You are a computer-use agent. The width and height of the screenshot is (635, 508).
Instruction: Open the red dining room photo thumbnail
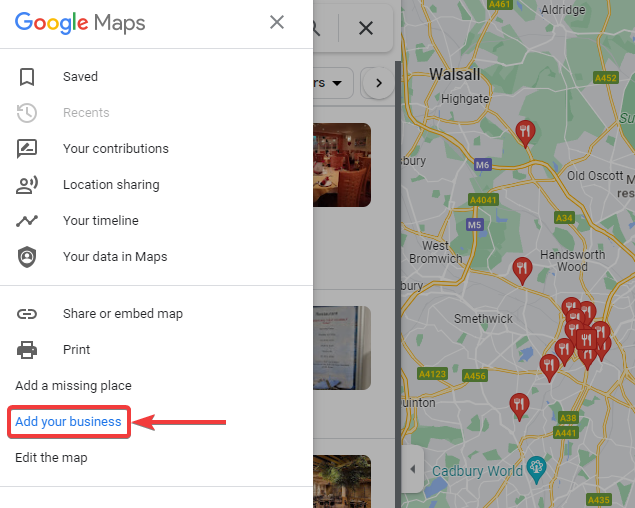tap(342, 165)
